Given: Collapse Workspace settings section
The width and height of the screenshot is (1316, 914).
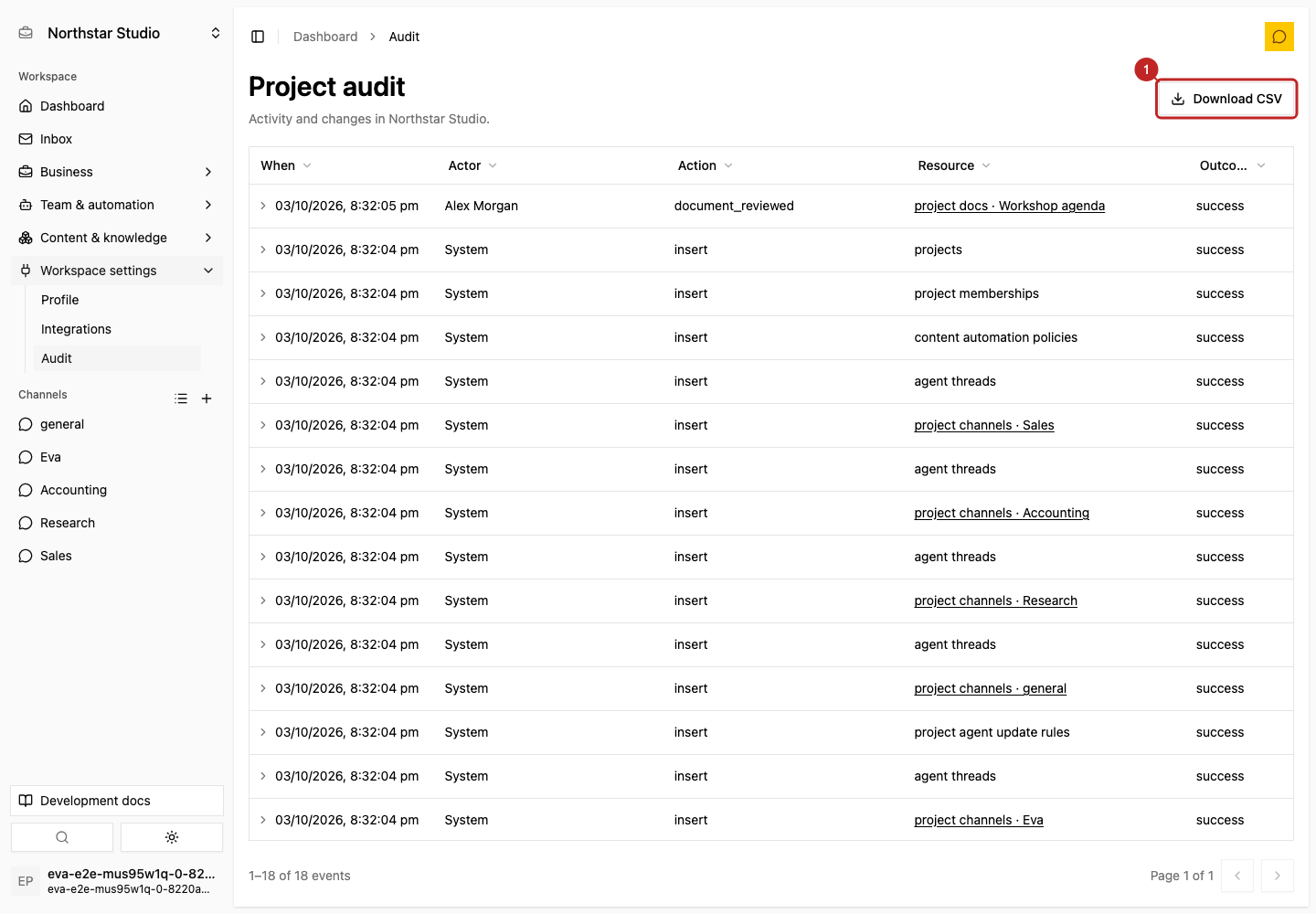Looking at the screenshot, I should (x=117, y=271).
